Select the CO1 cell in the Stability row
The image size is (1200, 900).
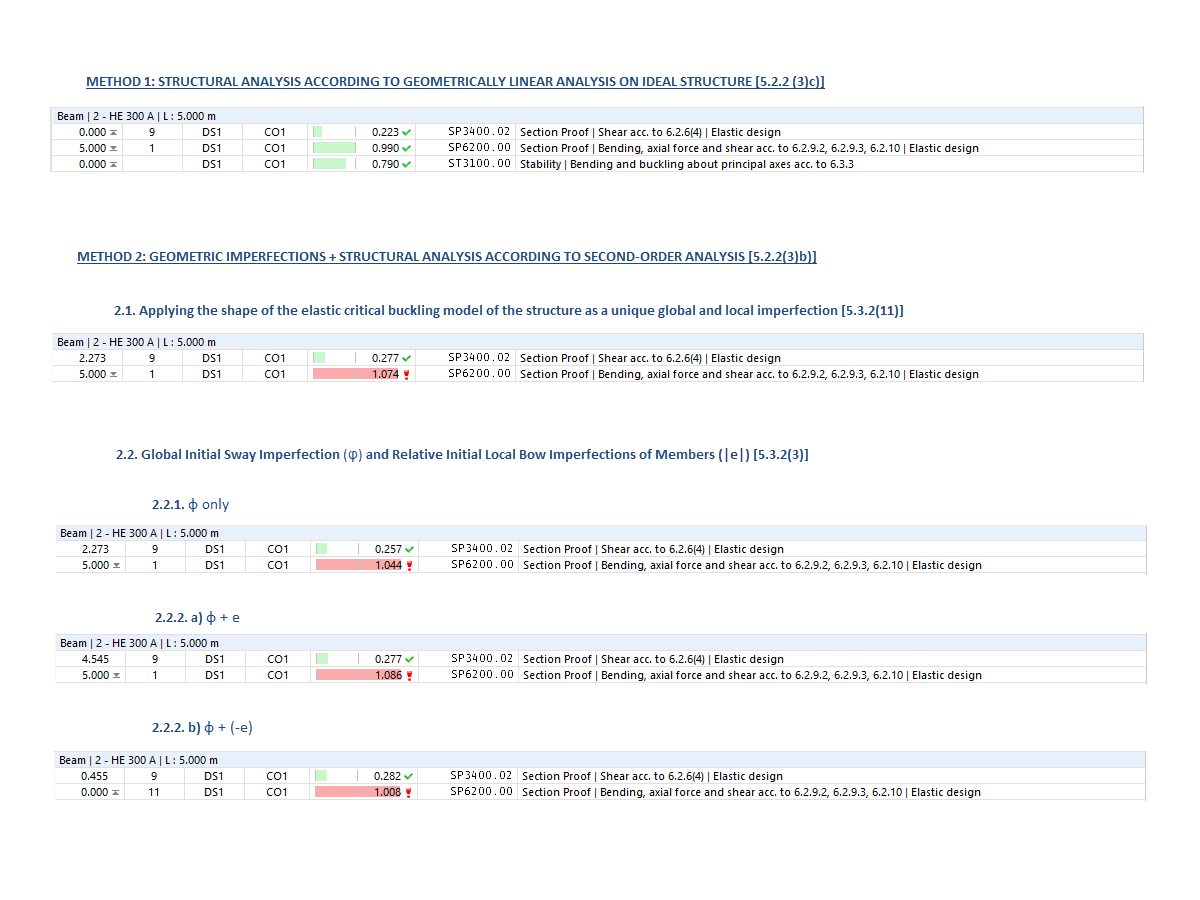click(x=275, y=164)
